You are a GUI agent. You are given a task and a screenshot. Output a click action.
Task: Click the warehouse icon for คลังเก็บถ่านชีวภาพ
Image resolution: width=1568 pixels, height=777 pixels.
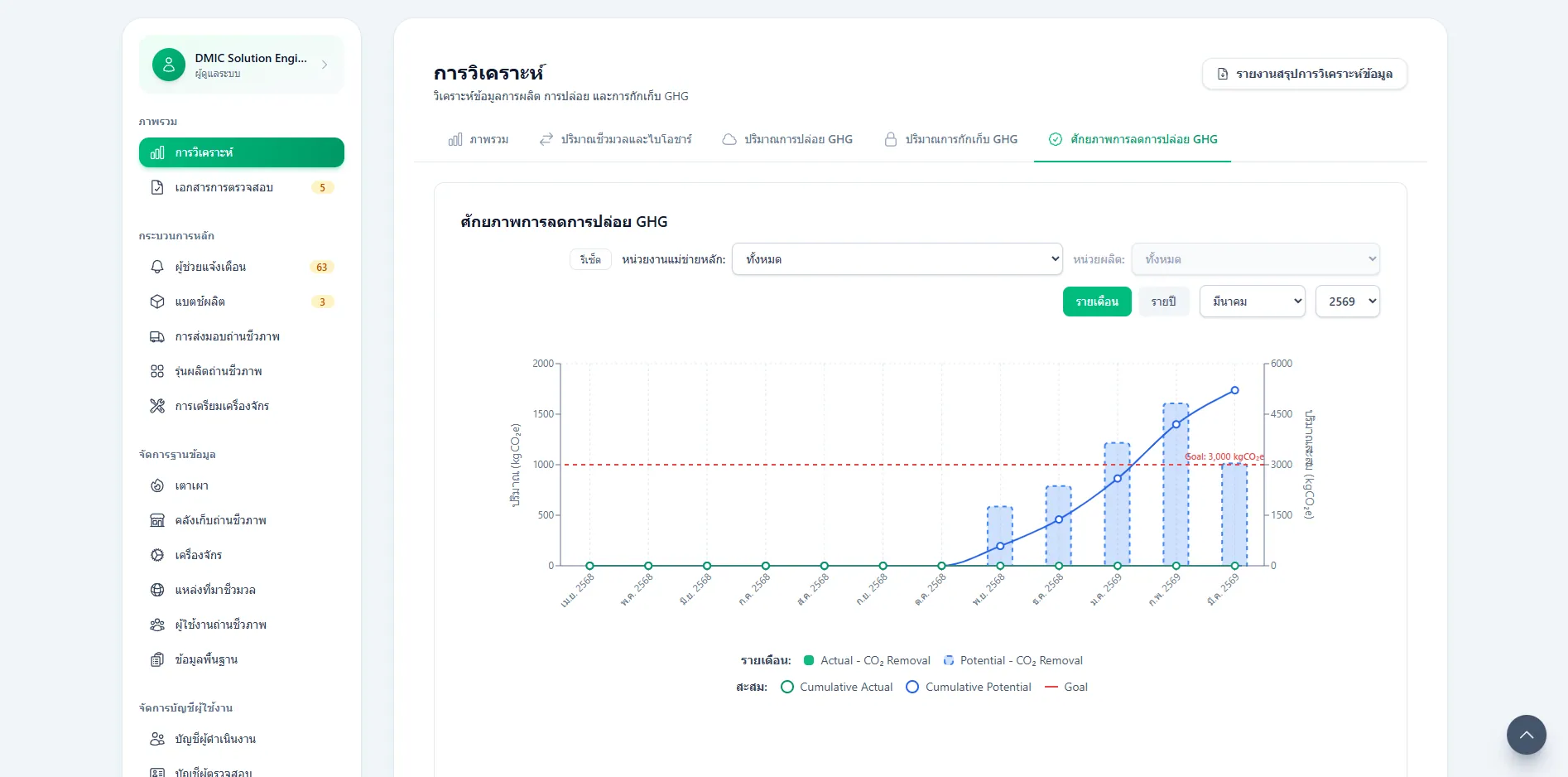[x=157, y=520]
